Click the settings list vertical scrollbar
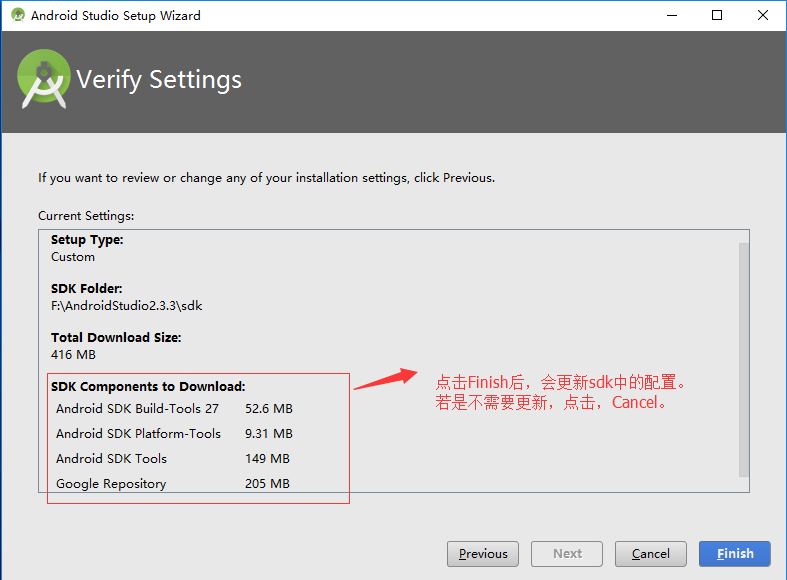Screen dimensions: 787x580 [744, 360]
